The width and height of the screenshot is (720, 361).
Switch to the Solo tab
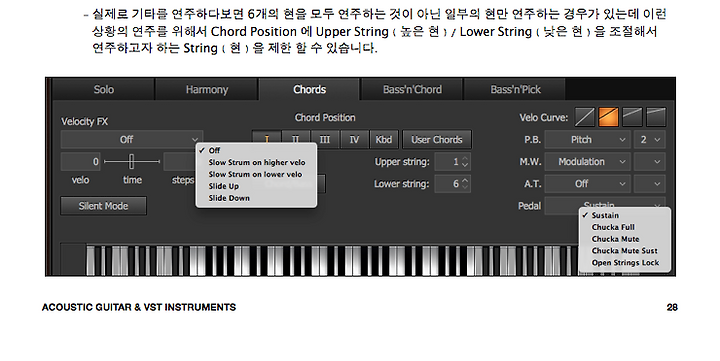click(x=103, y=90)
